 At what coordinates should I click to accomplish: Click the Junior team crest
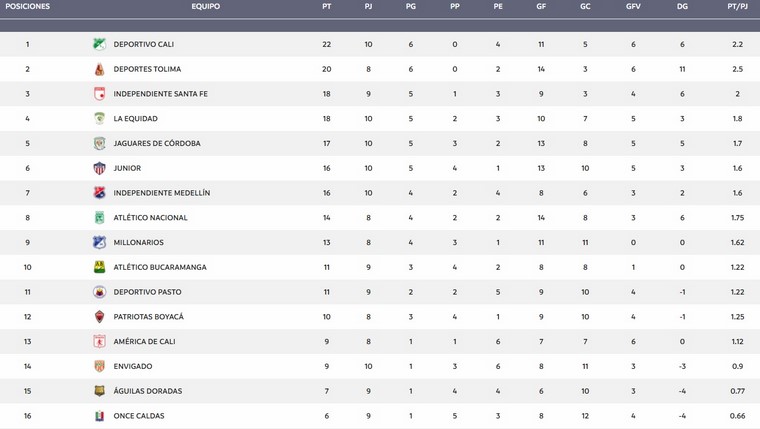[x=99, y=168]
